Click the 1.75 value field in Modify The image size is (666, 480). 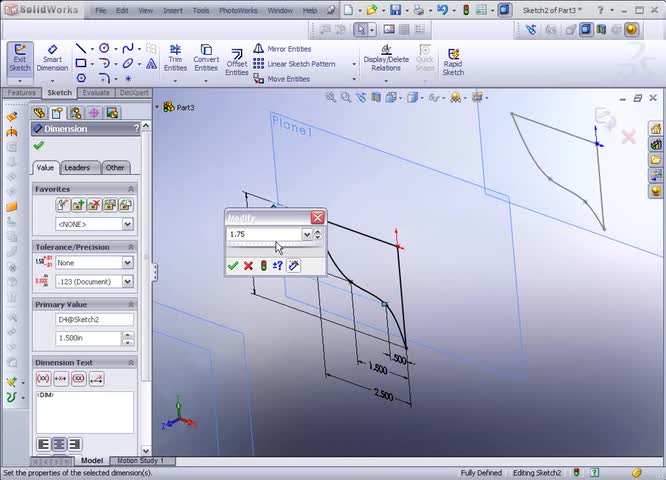click(x=264, y=234)
